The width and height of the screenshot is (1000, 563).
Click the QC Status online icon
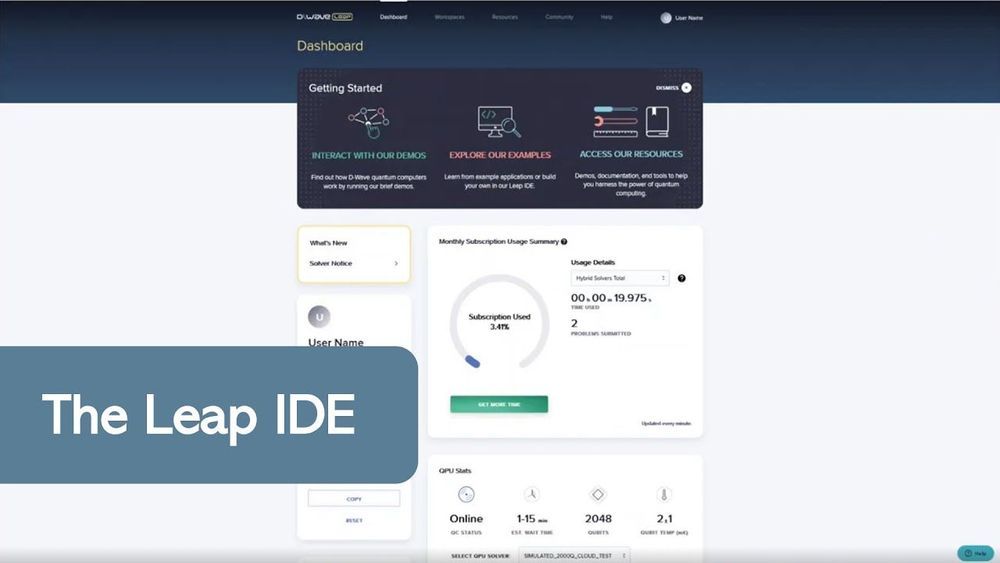466,494
